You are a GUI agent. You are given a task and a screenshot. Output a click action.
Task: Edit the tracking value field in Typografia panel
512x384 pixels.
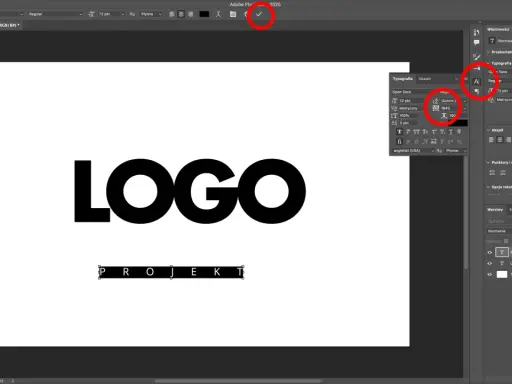(451, 108)
